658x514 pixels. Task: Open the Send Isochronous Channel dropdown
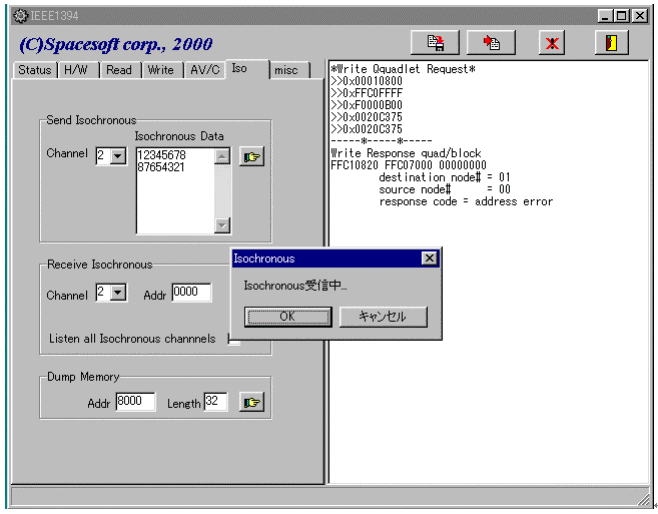click(x=118, y=156)
